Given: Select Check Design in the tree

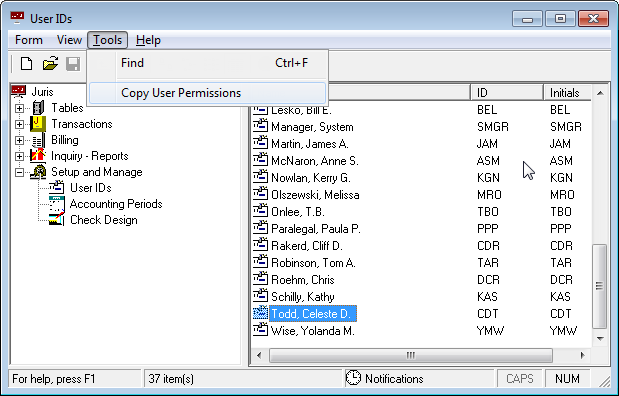Looking at the screenshot, I should tap(104, 220).
